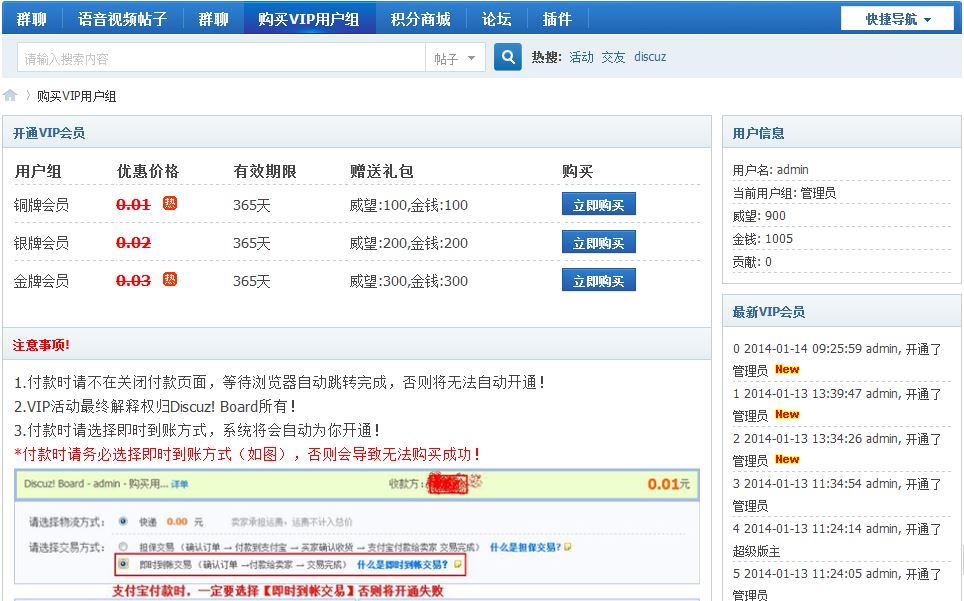This screenshot has width=964, height=601.
Task: Open the 论坛 nav item
Action: click(496, 19)
